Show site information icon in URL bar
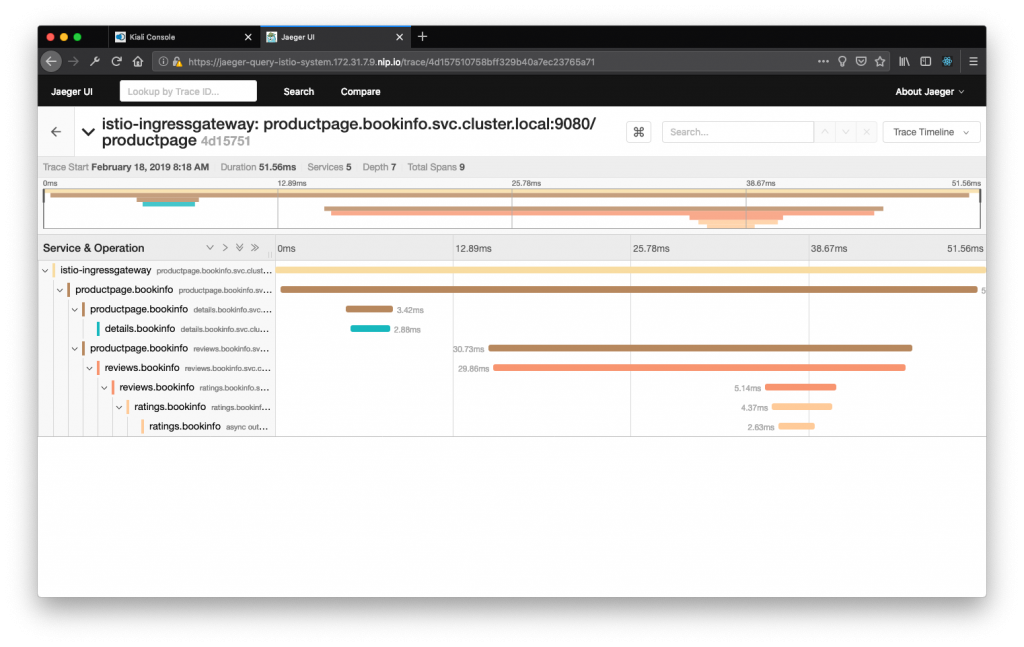Image resolution: width=1024 pixels, height=647 pixels. pos(163,61)
